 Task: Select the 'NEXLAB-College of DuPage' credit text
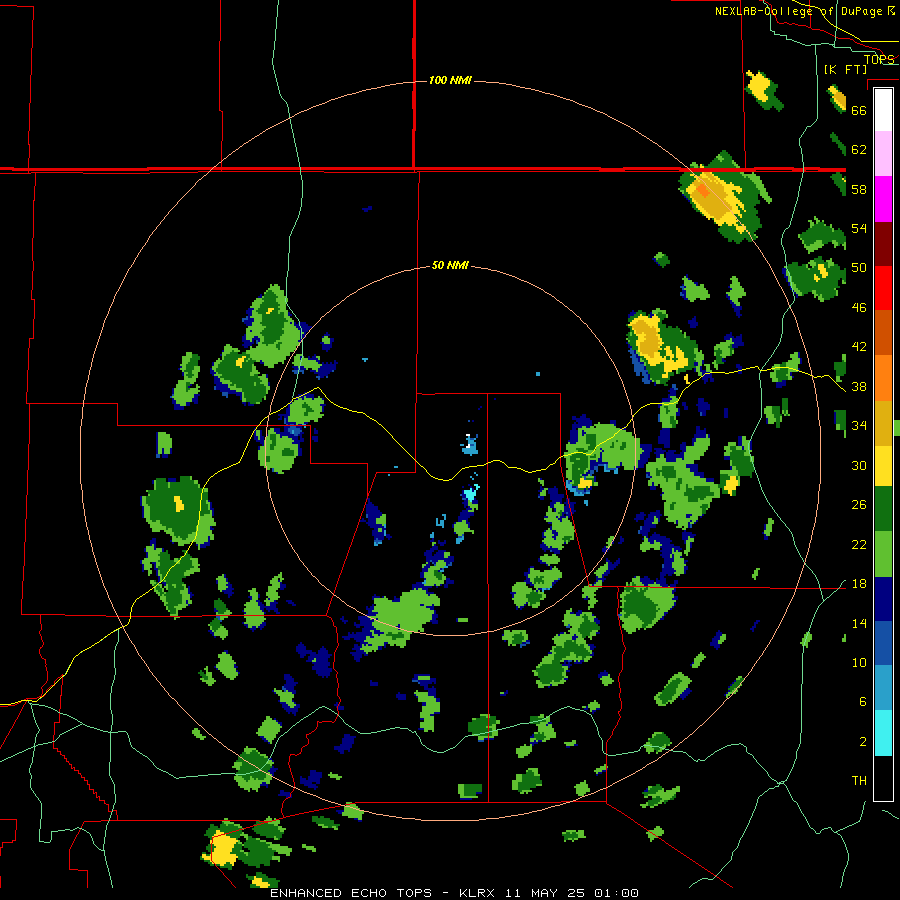pos(800,11)
